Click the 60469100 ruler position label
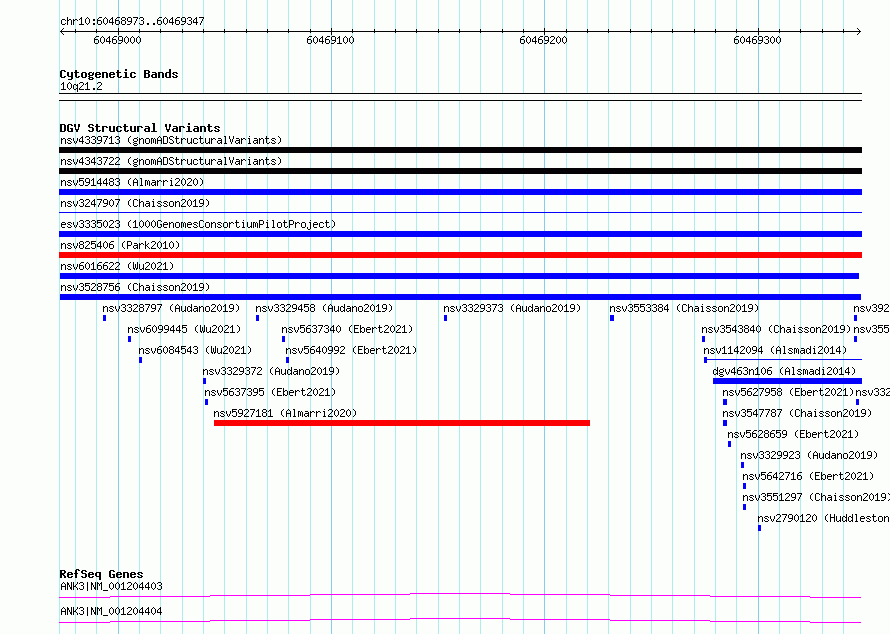Screen dimensions: 890x634 [x=330, y=40]
